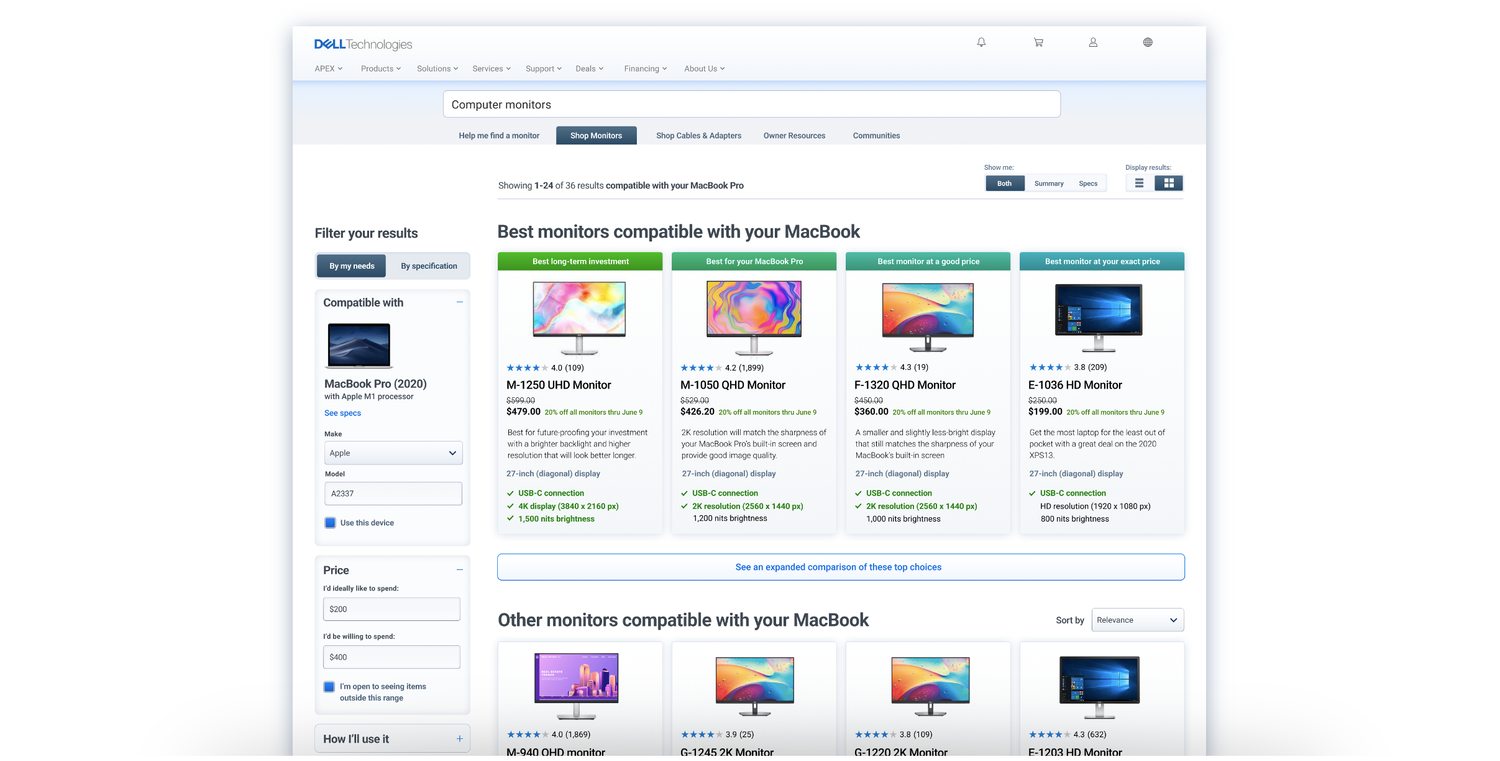
Task: Open the notifications bell icon
Action: (x=981, y=43)
